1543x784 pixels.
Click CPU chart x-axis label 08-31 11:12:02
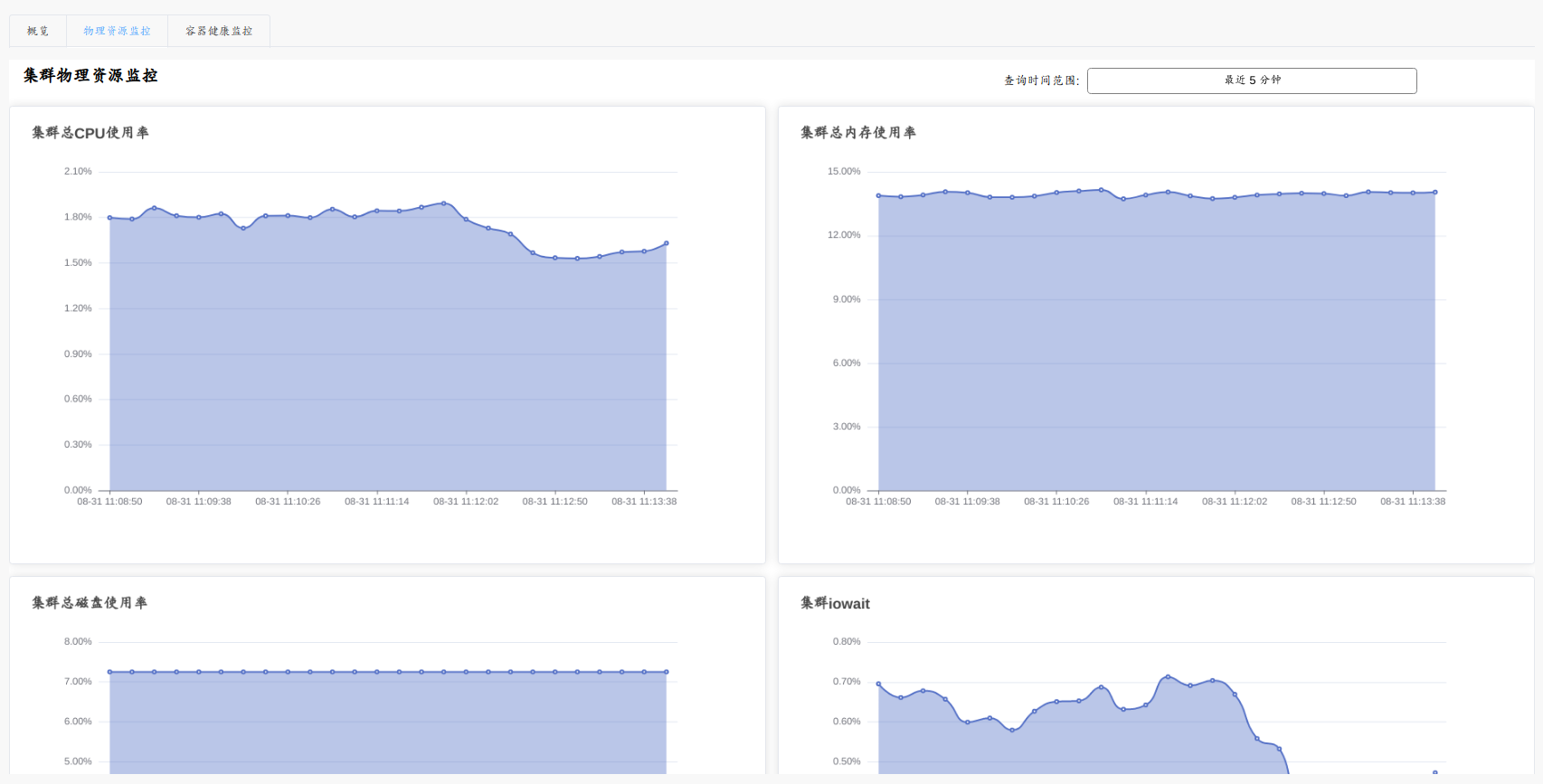tap(466, 502)
